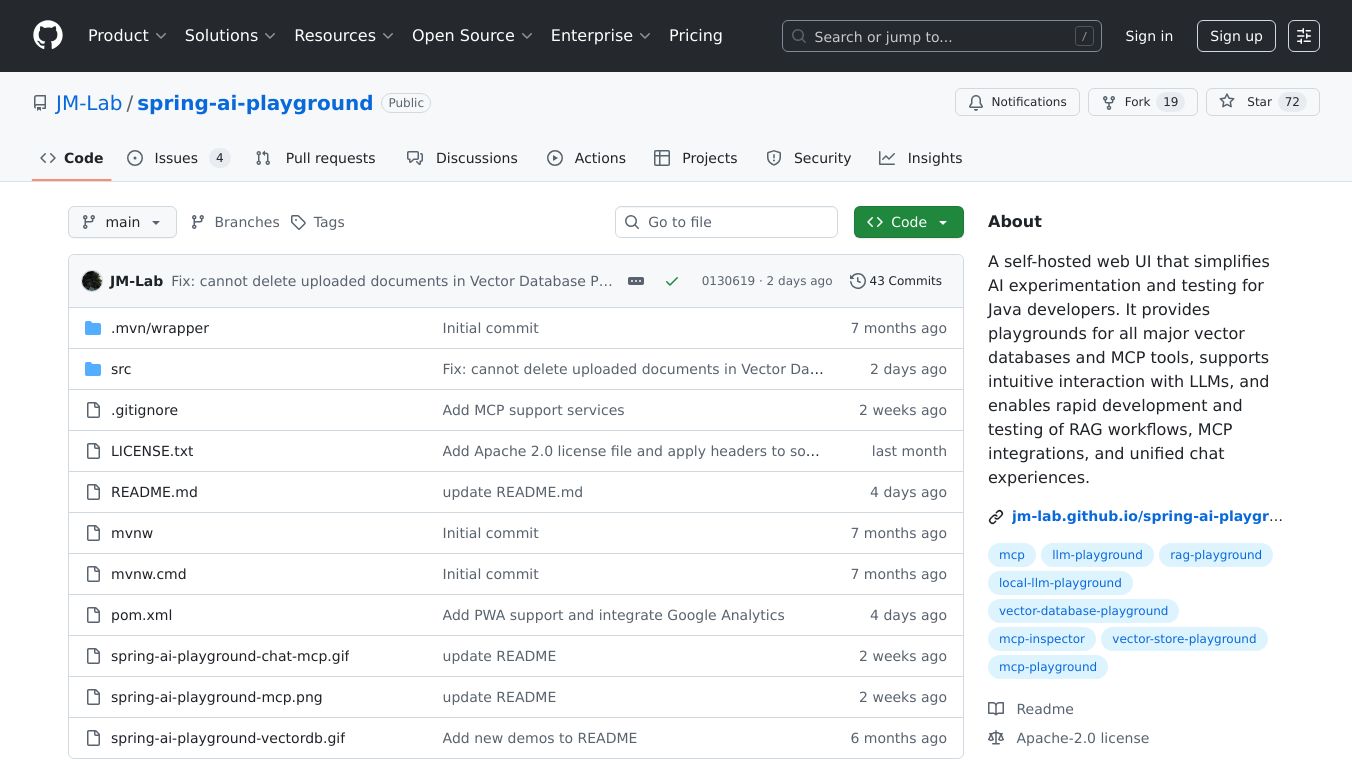The width and height of the screenshot is (1352, 760).
Task: View the 43 Commits history
Action: coord(896,281)
